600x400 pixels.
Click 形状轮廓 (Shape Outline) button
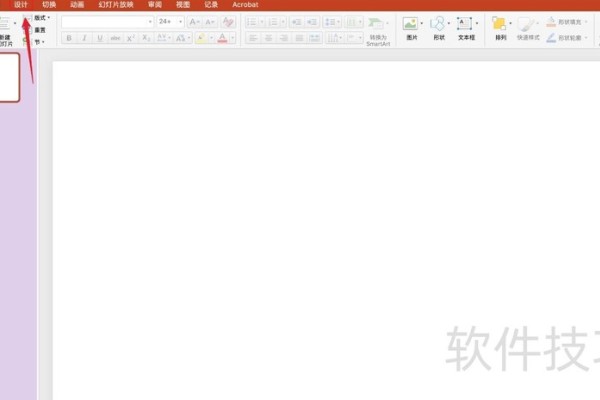(x=566, y=38)
